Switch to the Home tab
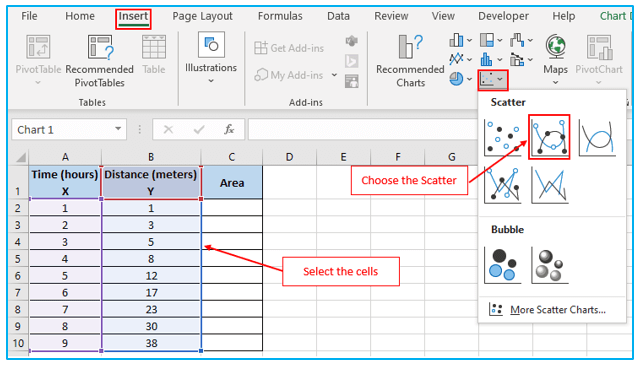Screen dimensions: 640x366 click(x=80, y=16)
